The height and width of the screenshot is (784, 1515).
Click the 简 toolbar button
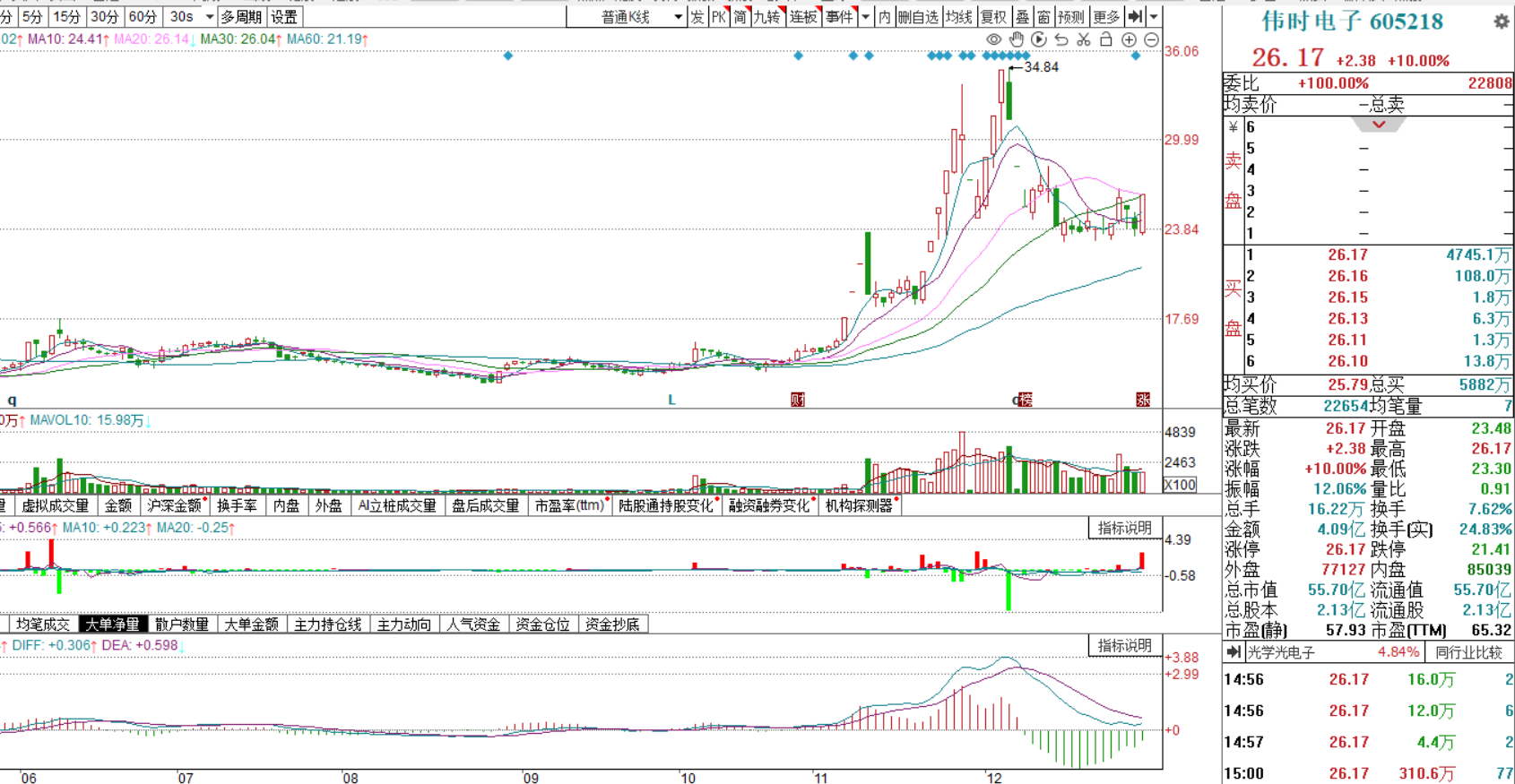[740, 16]
